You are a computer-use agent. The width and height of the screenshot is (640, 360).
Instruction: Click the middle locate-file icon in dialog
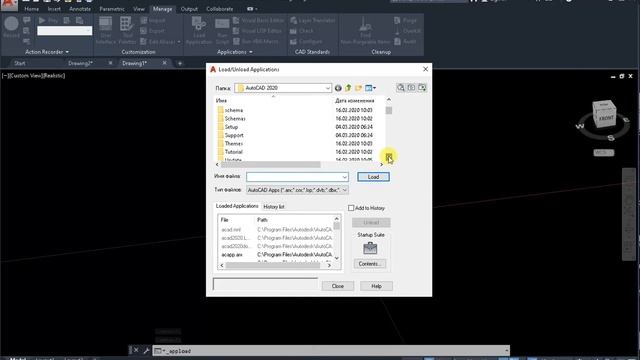(x=411, y=88)
